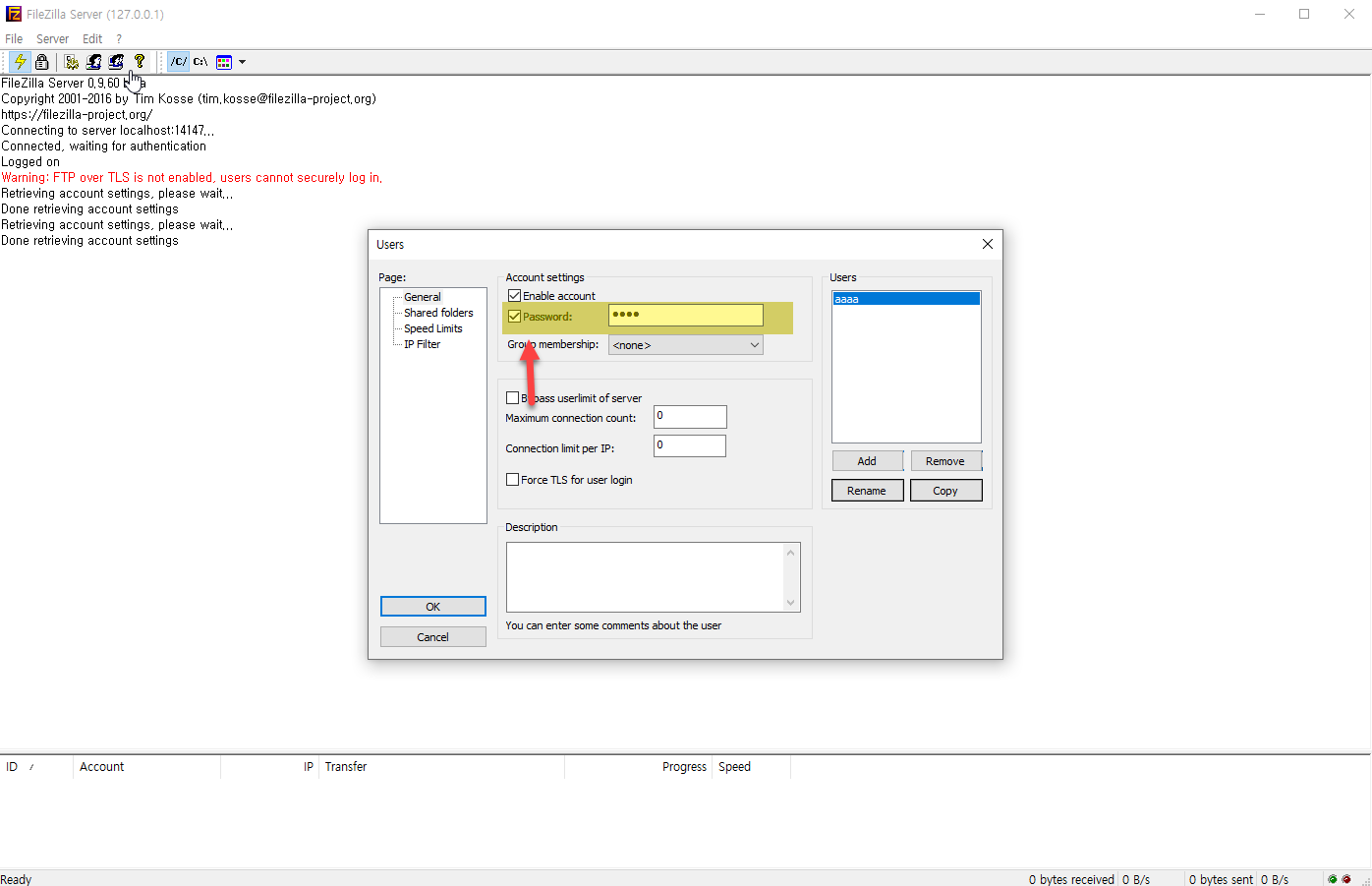Screen dimensions: 1372x886
Task: Select the General page
Action: tap(423, 297)
